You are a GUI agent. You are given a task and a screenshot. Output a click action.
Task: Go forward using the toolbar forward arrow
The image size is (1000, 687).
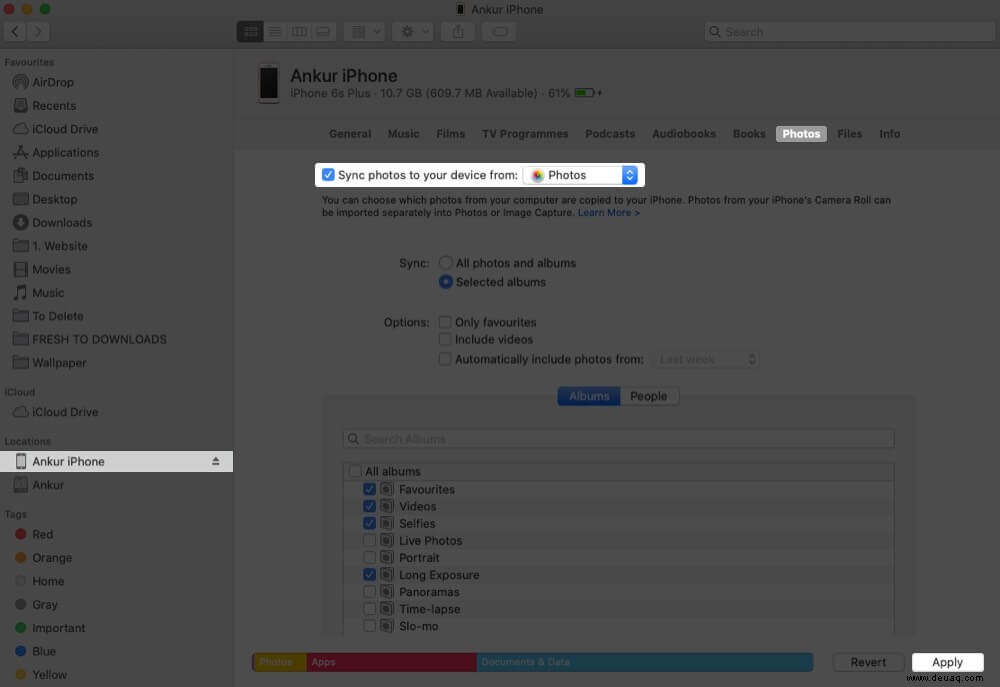pos(38,31)
